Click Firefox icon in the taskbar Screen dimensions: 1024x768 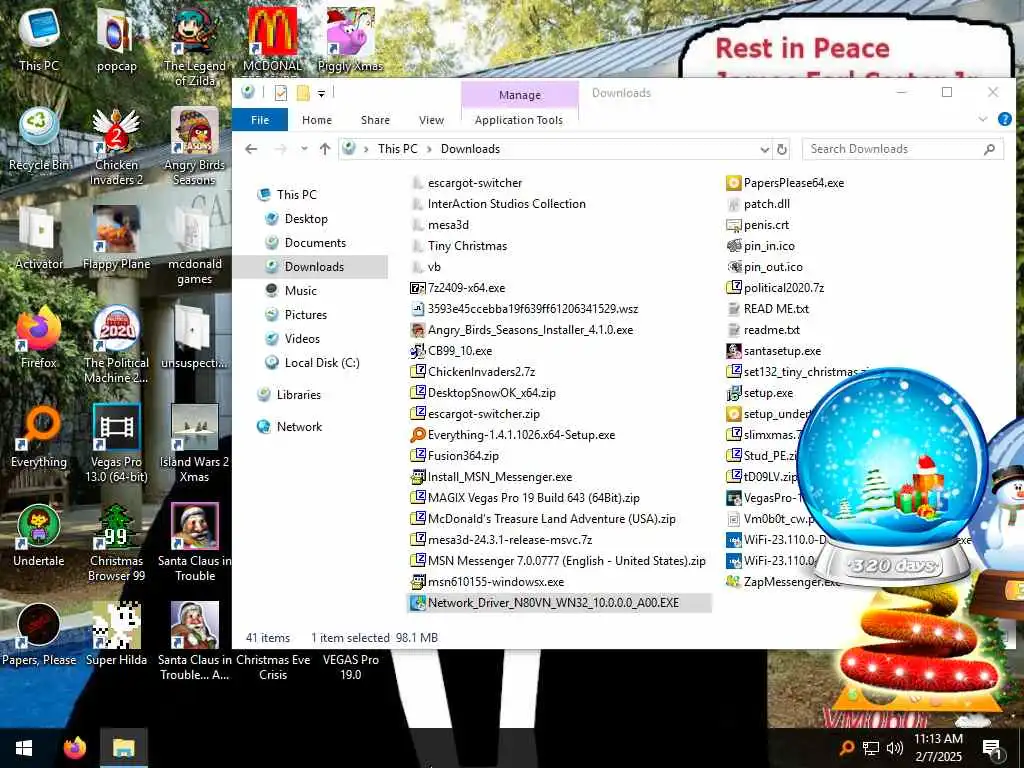pyautogui.click(x=75, y=748)
